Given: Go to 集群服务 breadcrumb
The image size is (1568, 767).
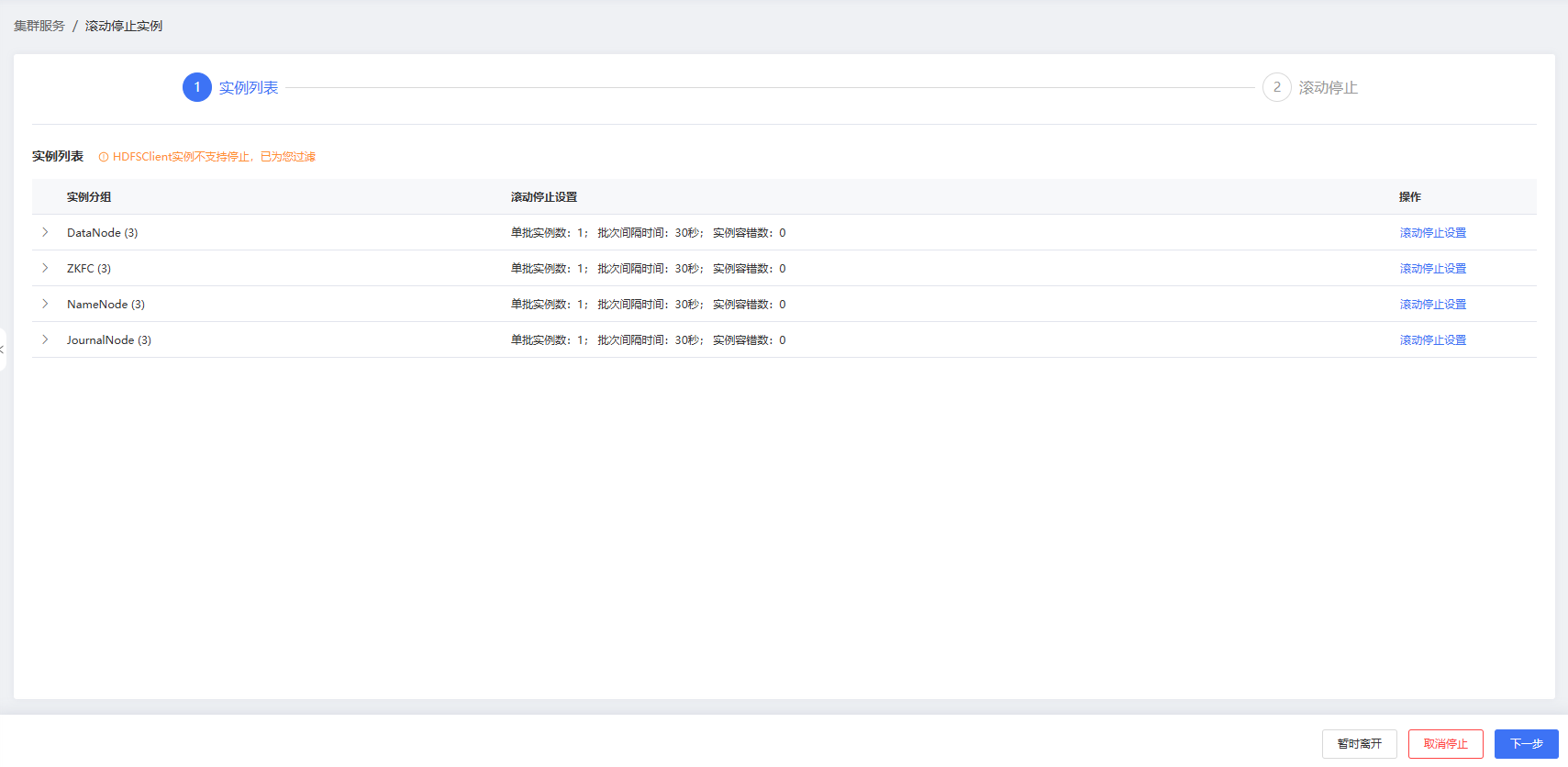Looking at the screenshot, I should tap(39, 26).
